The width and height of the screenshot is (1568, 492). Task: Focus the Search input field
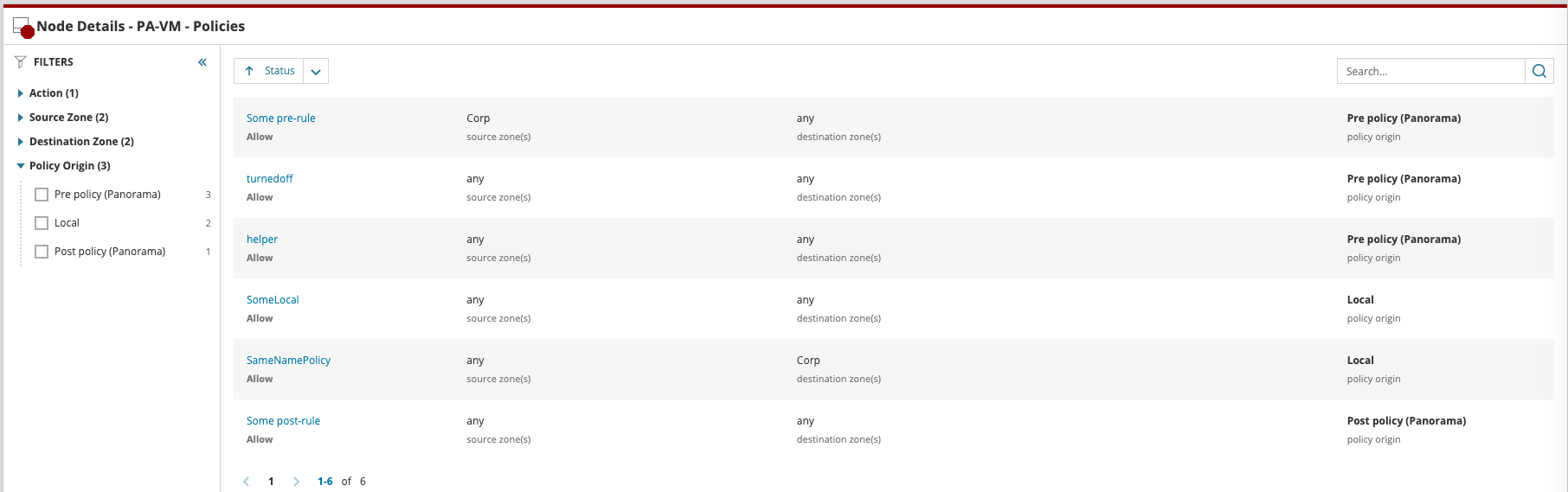1431,71
